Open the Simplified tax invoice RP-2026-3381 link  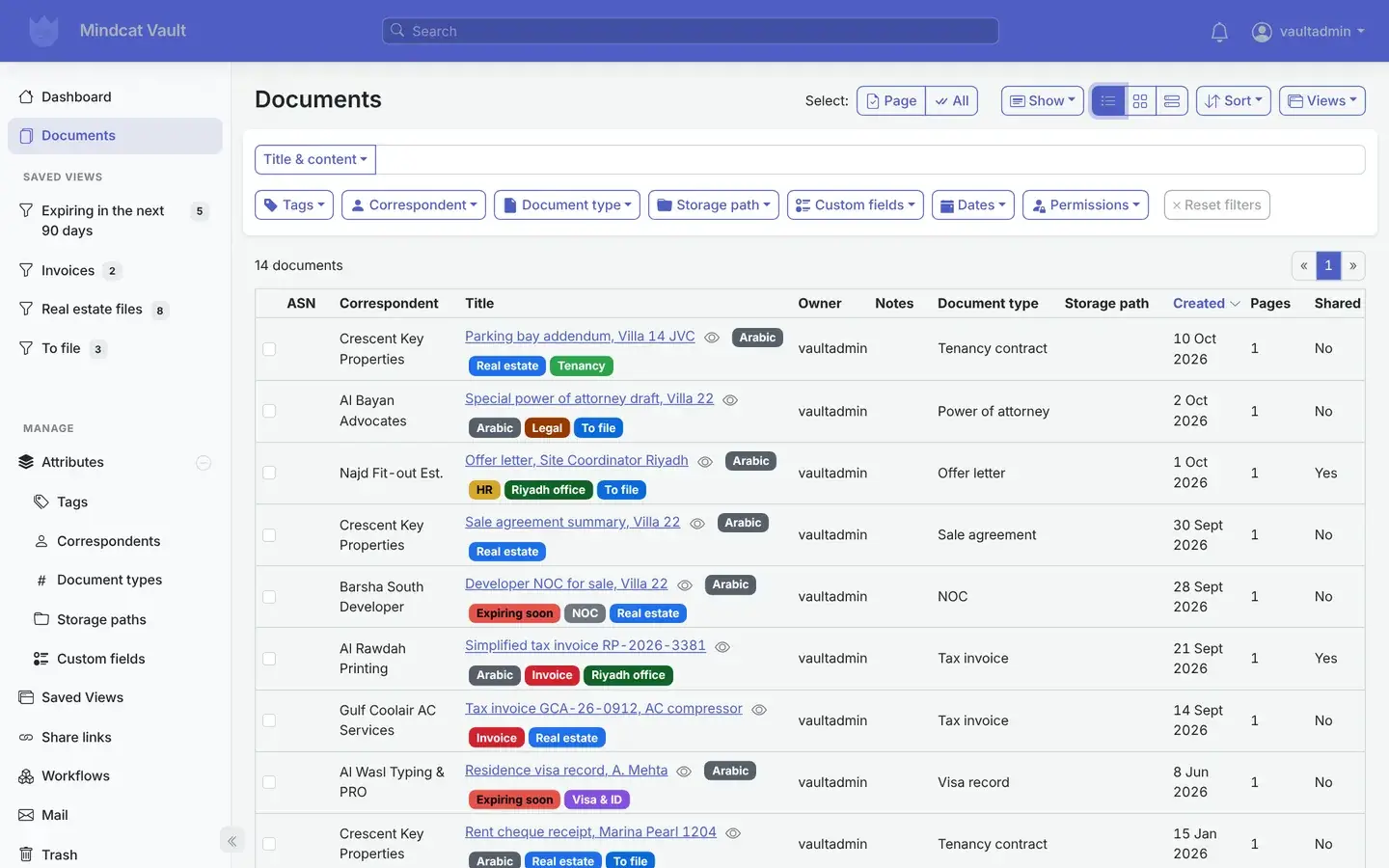pyautogui.click(x=586, y=645)
